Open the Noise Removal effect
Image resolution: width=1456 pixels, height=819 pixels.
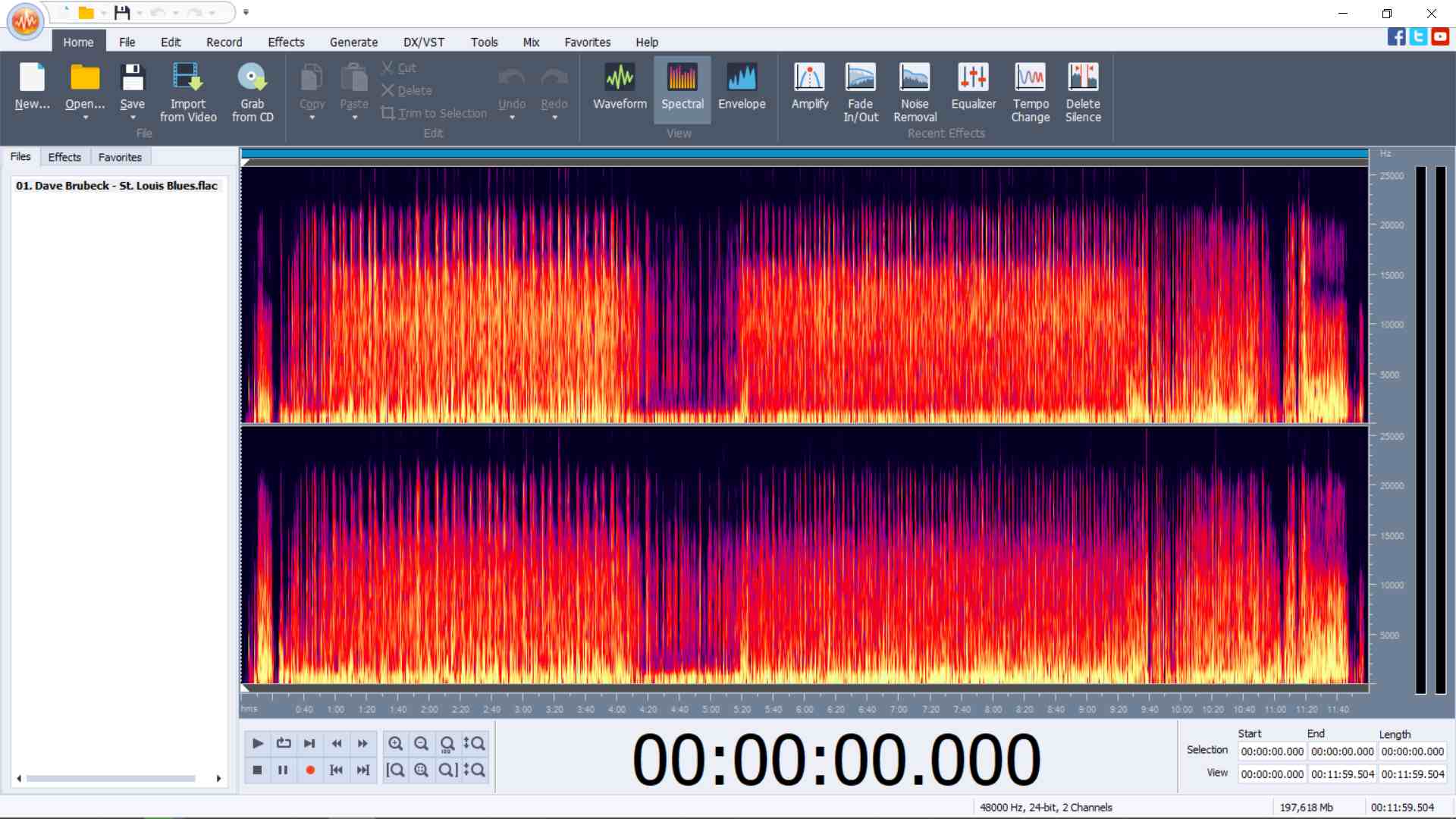[x=915, y=92]
